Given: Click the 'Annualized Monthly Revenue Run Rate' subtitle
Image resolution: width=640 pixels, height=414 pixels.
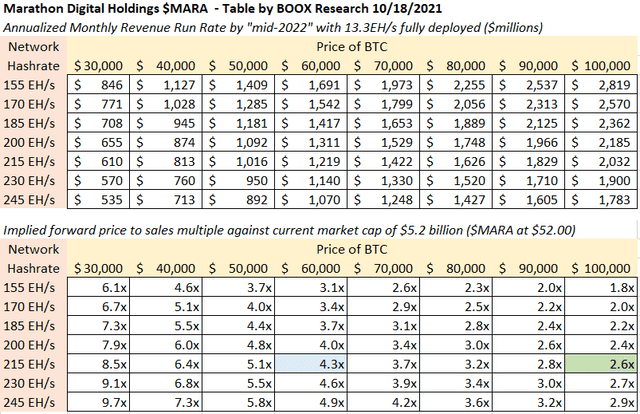Looking at the screenshot, I should click(x=273, y=27).
